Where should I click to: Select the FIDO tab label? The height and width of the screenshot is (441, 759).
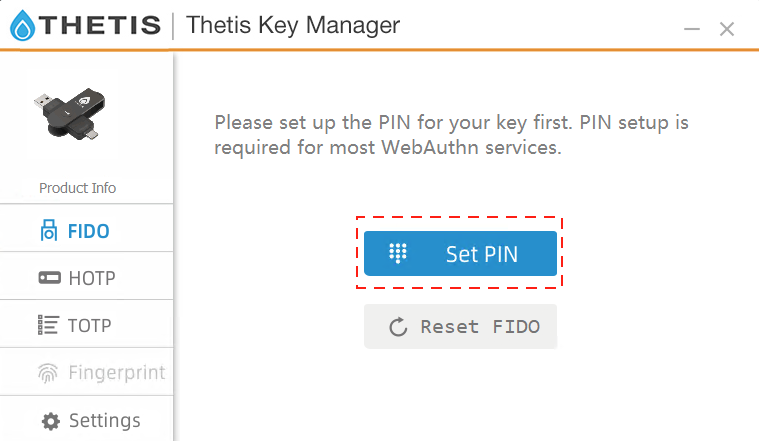[x=88, y=232]
